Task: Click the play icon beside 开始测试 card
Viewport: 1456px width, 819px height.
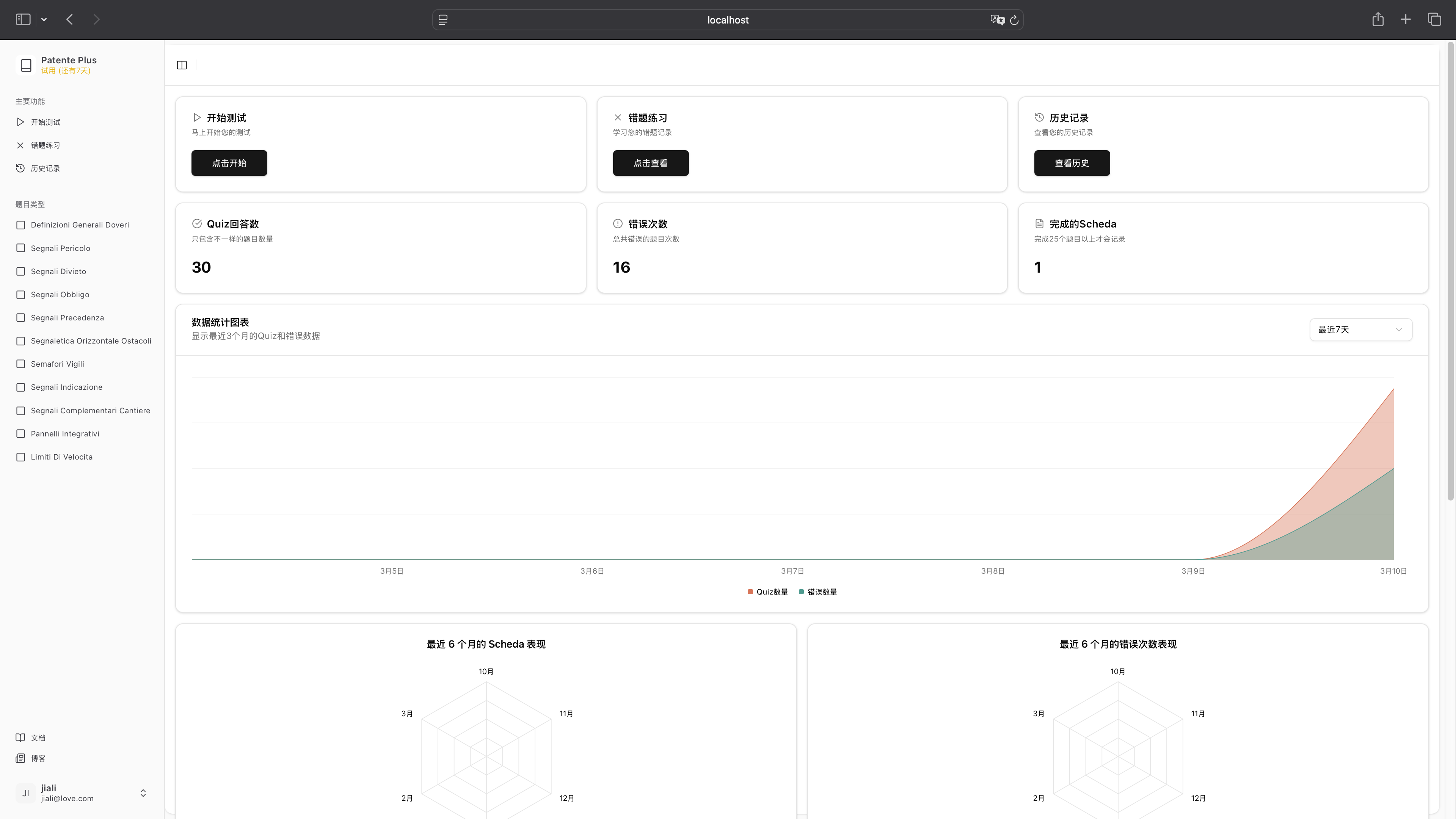Action: (197, 117)
